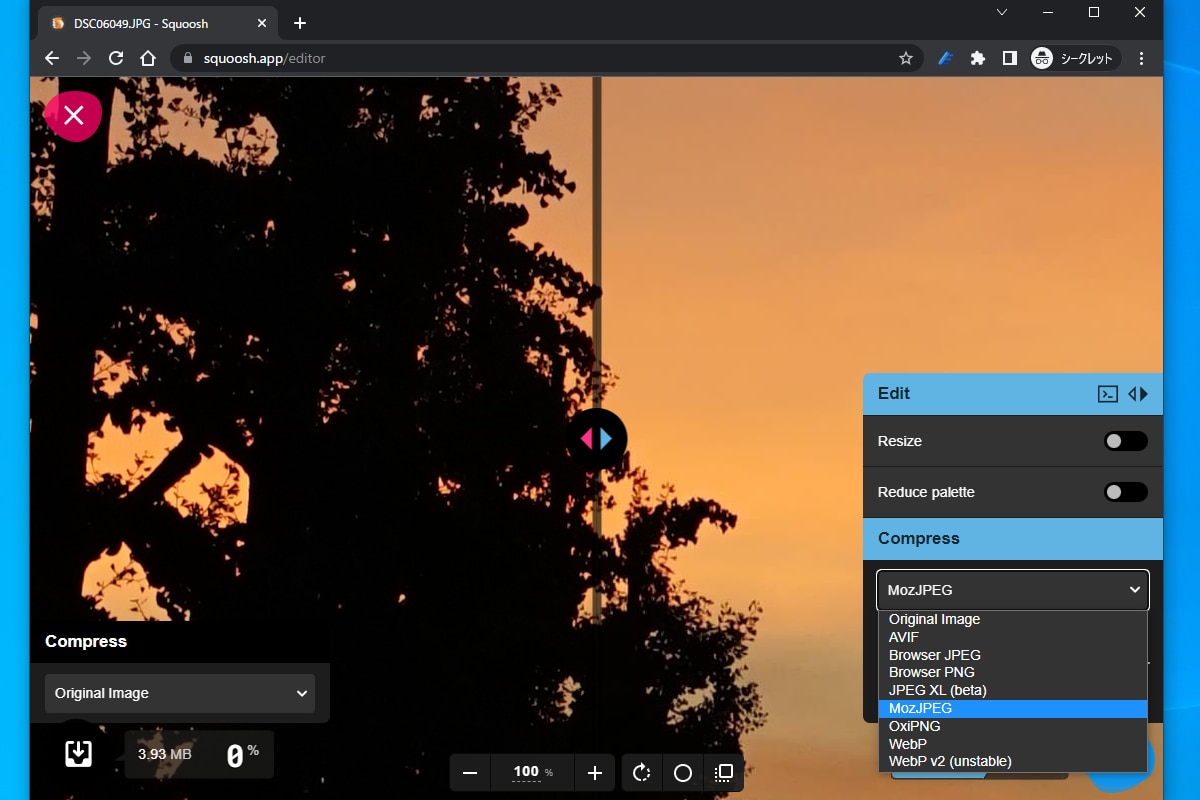Turn on the Reduce palette switch
This screenshot has width=1200, height=800.
pyautogui.click(x=1125, y=492)
